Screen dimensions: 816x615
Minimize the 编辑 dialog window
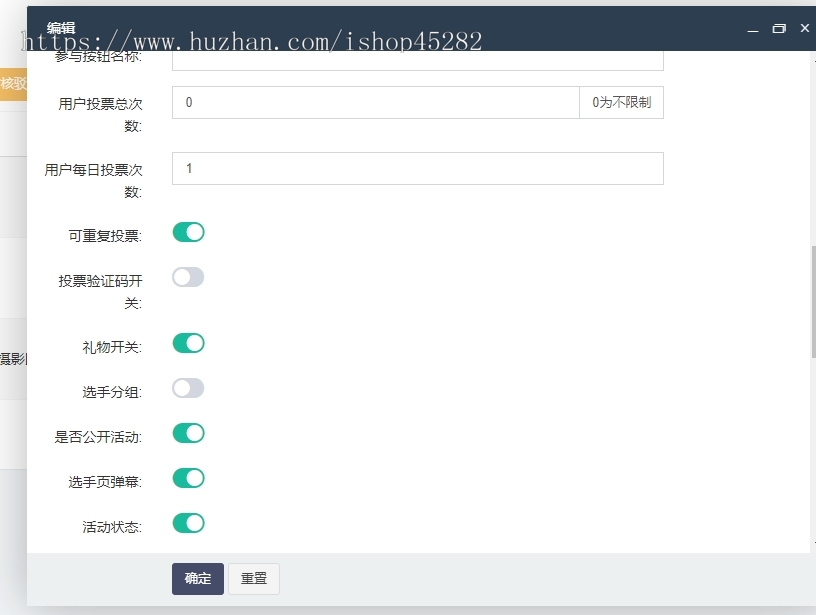click(x=753, y=29)
